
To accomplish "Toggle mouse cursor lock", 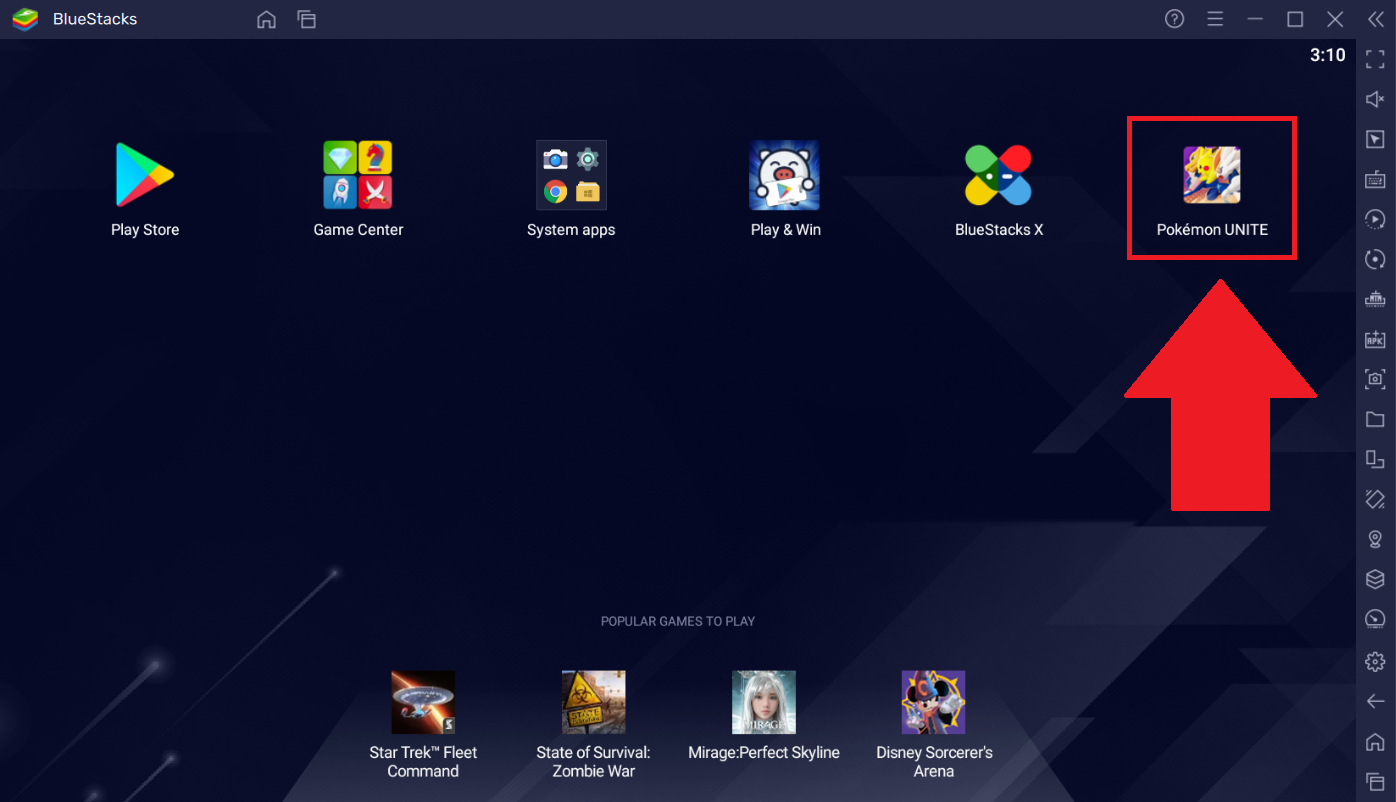I will [1375, 139].
